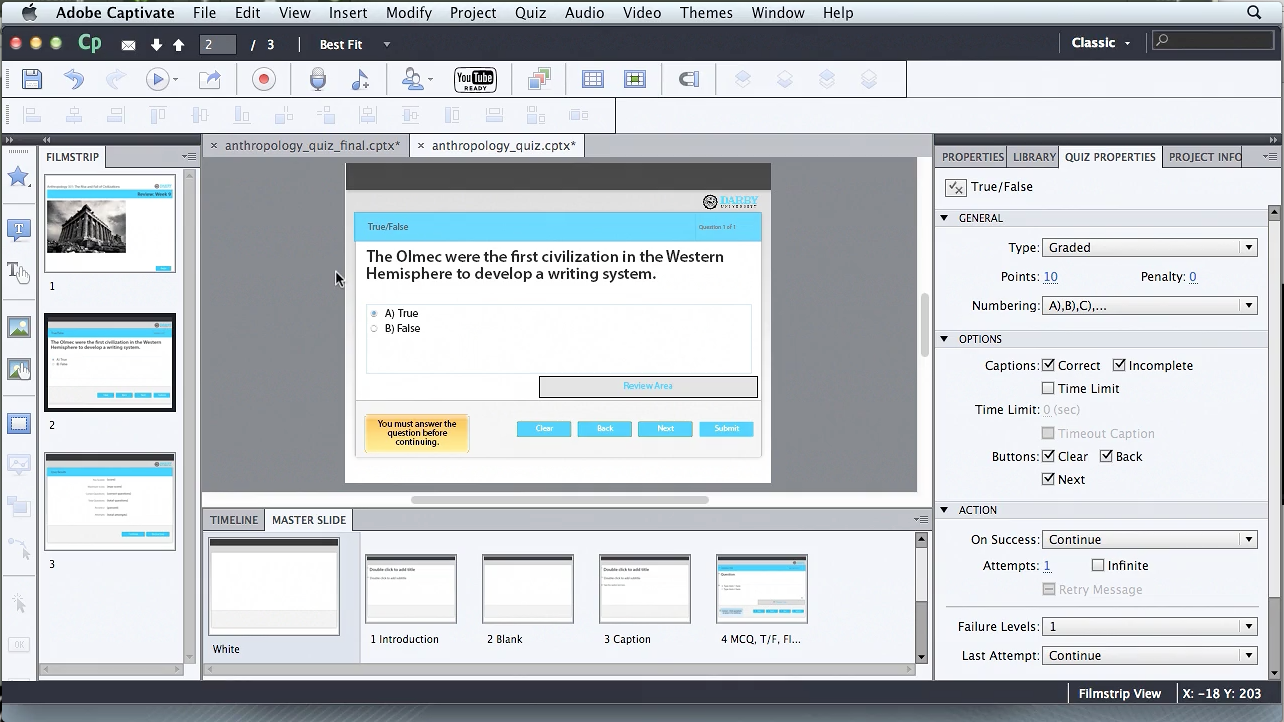Click the Undo arrow icon
1284x722 pixels.
coord(74,80)
